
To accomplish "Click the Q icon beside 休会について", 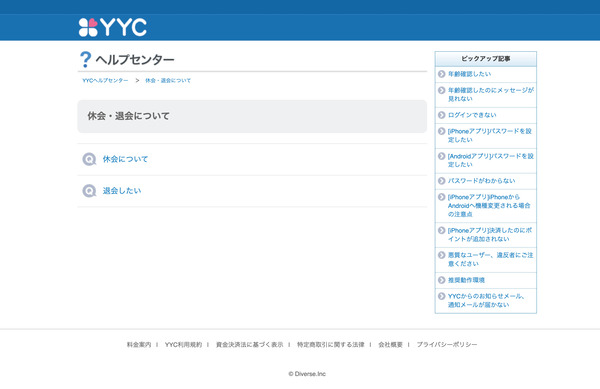I will [89, 159].
